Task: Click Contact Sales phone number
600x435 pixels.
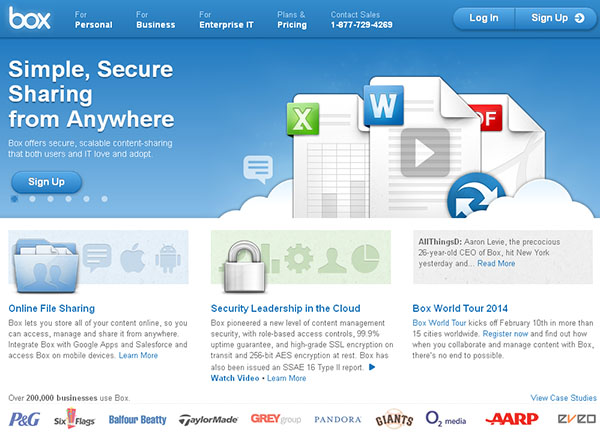Action: [362, 25]
